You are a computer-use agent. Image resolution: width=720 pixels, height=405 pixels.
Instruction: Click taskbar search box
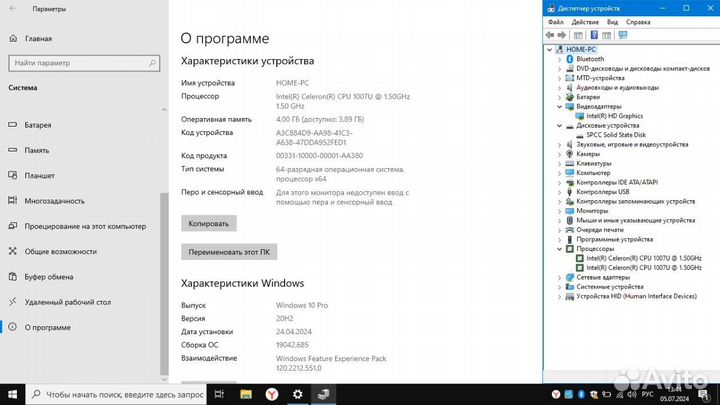coord(116,394)
